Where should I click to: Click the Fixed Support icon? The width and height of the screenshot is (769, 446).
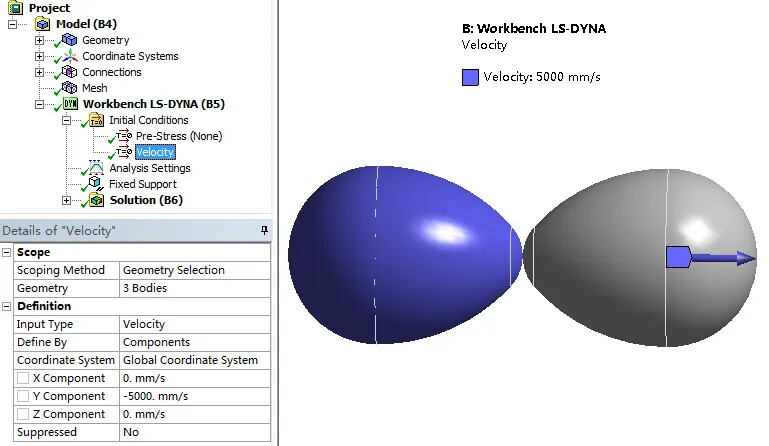[x=96, y=184]
